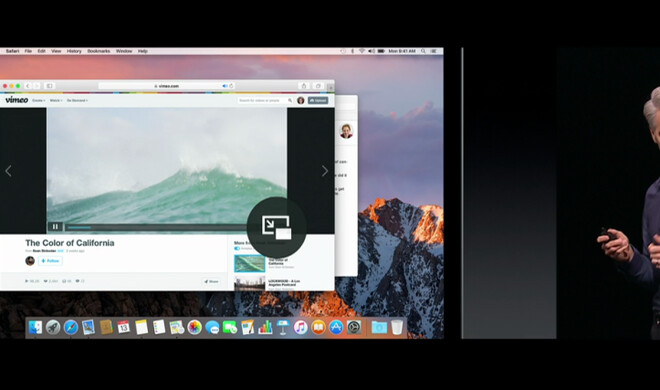
Task: Click the uploader avatar below the title
Action: [30, 261]
